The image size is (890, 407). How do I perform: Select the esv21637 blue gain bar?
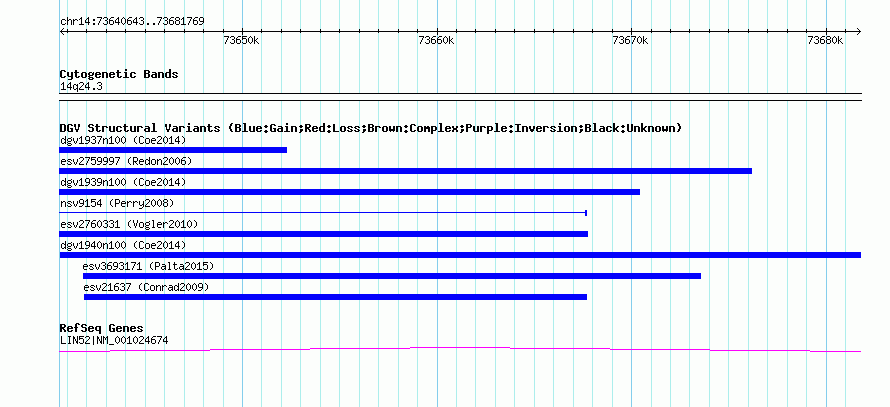335,297
